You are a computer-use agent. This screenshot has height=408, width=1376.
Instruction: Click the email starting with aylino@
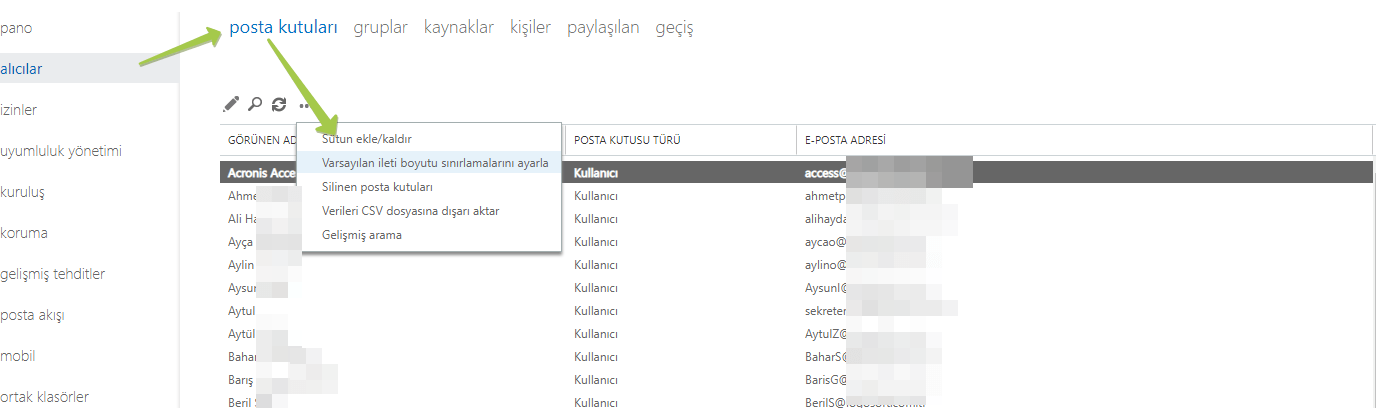[826, 265]
